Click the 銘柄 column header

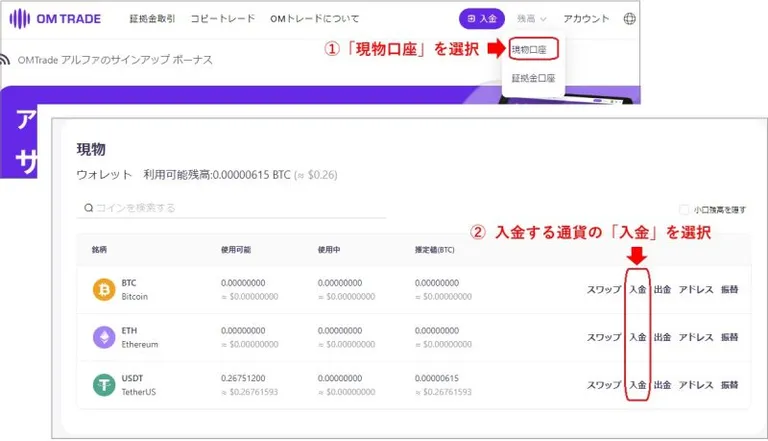pyautogui.click(x=99, y=250)
